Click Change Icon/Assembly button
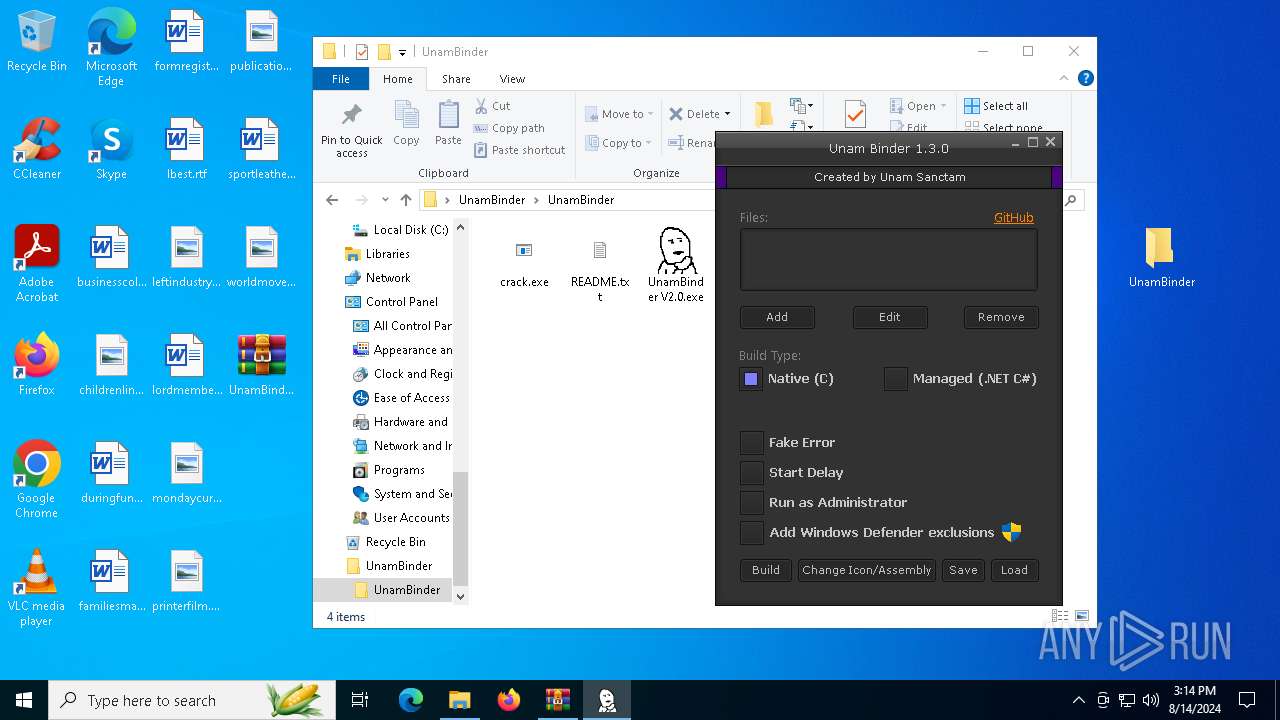The image size is (1280, 720). (x=866, y=570)
